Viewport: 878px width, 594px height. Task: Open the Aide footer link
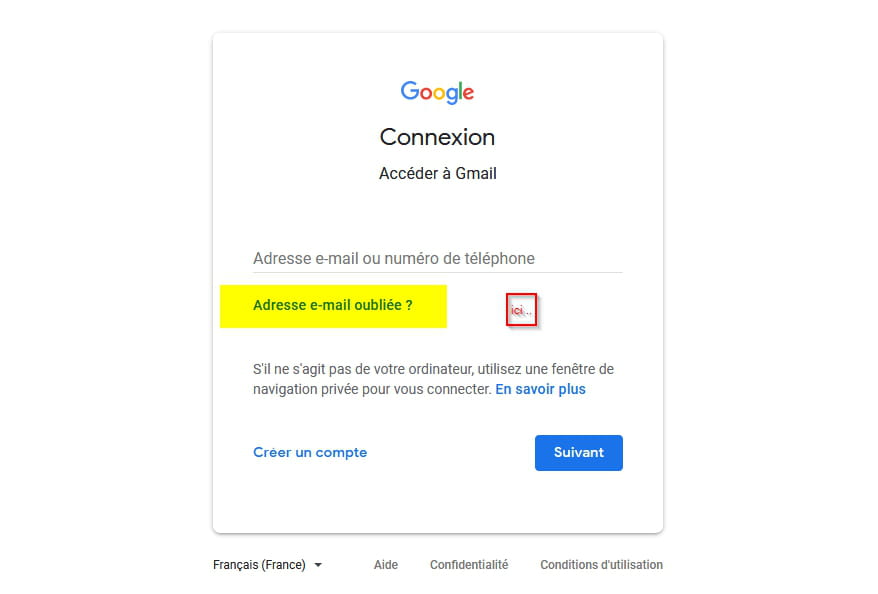pos(386,565)
